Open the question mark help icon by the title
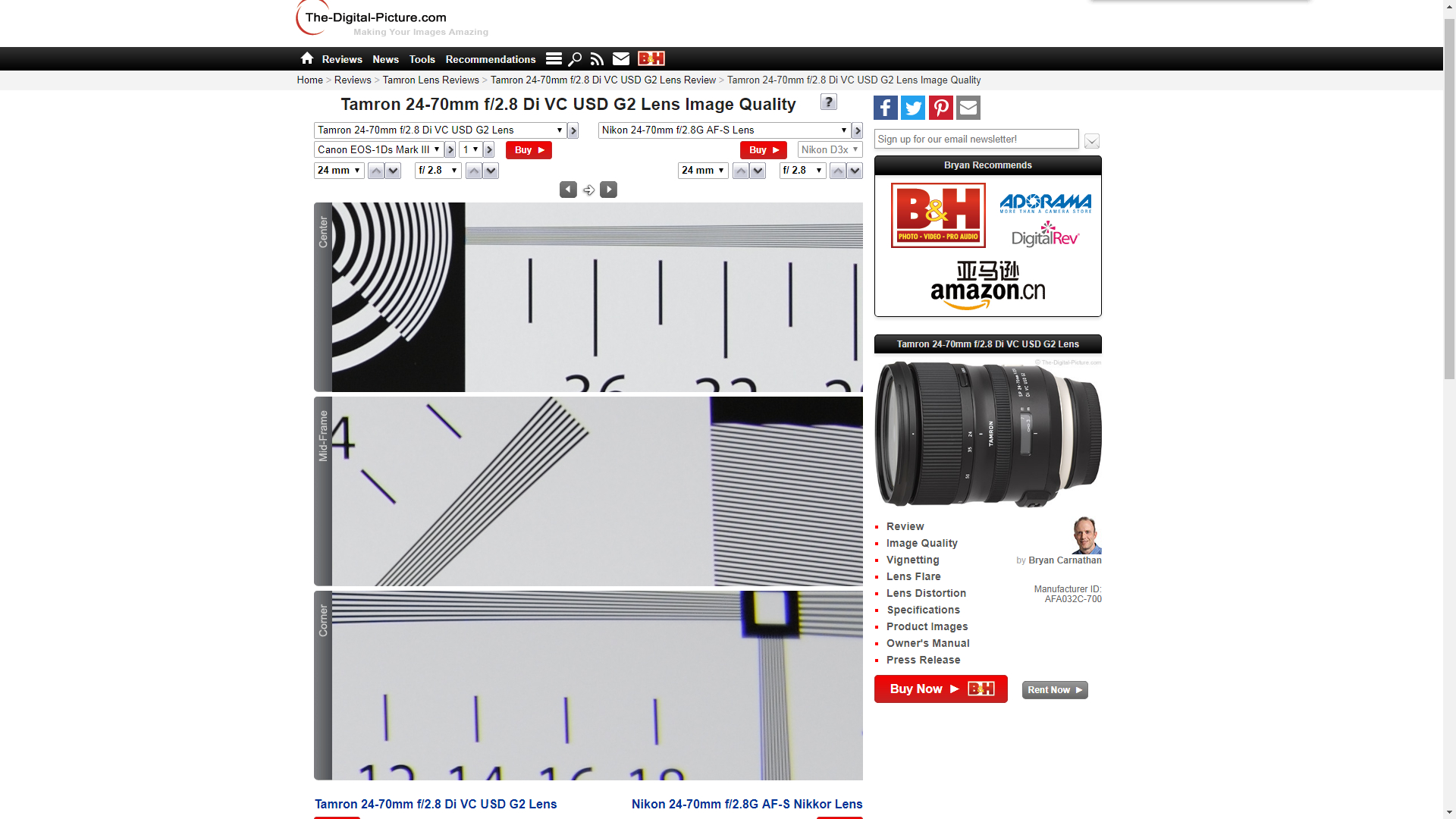Screen dimensions: 1456x819 click(x=829, y=102)
